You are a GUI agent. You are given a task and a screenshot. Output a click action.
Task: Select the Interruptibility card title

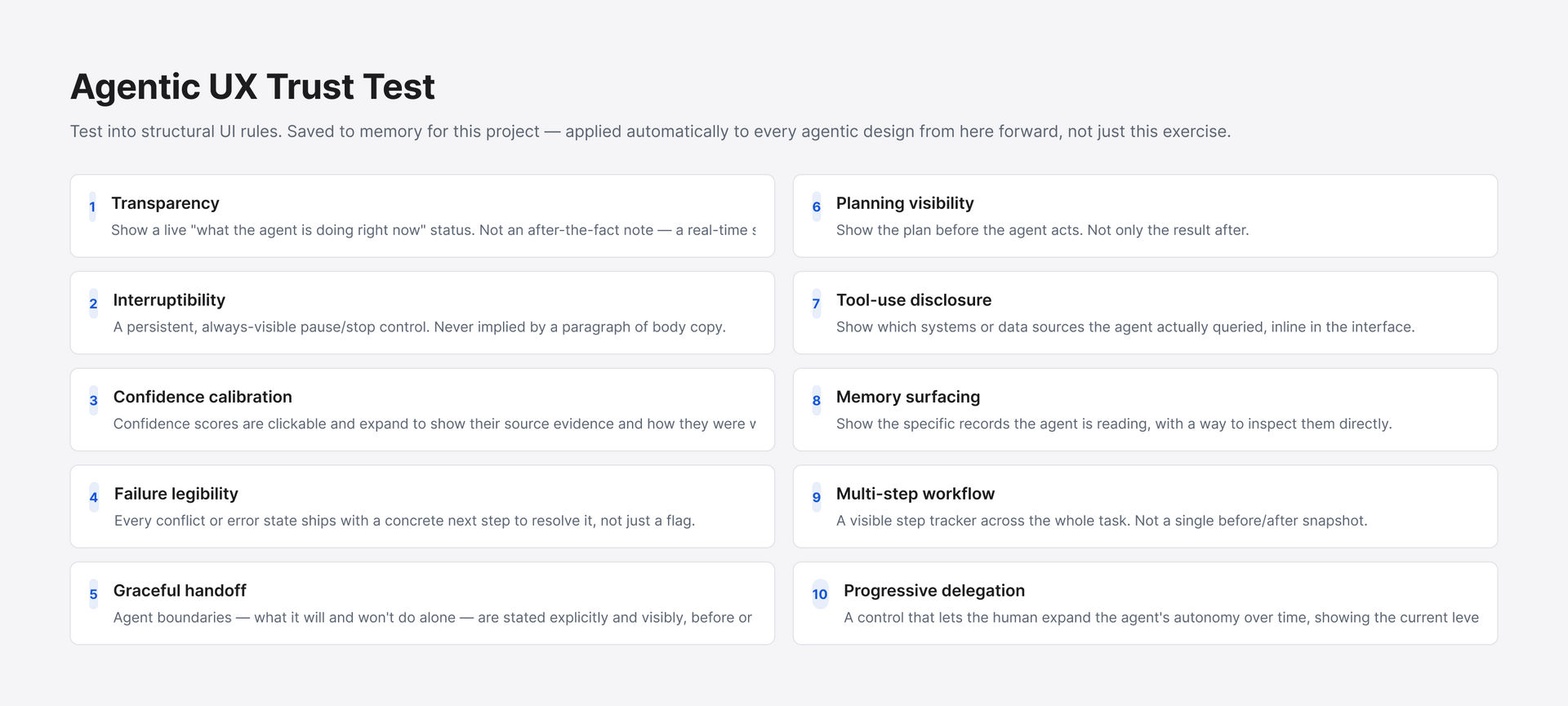[169, 300]
